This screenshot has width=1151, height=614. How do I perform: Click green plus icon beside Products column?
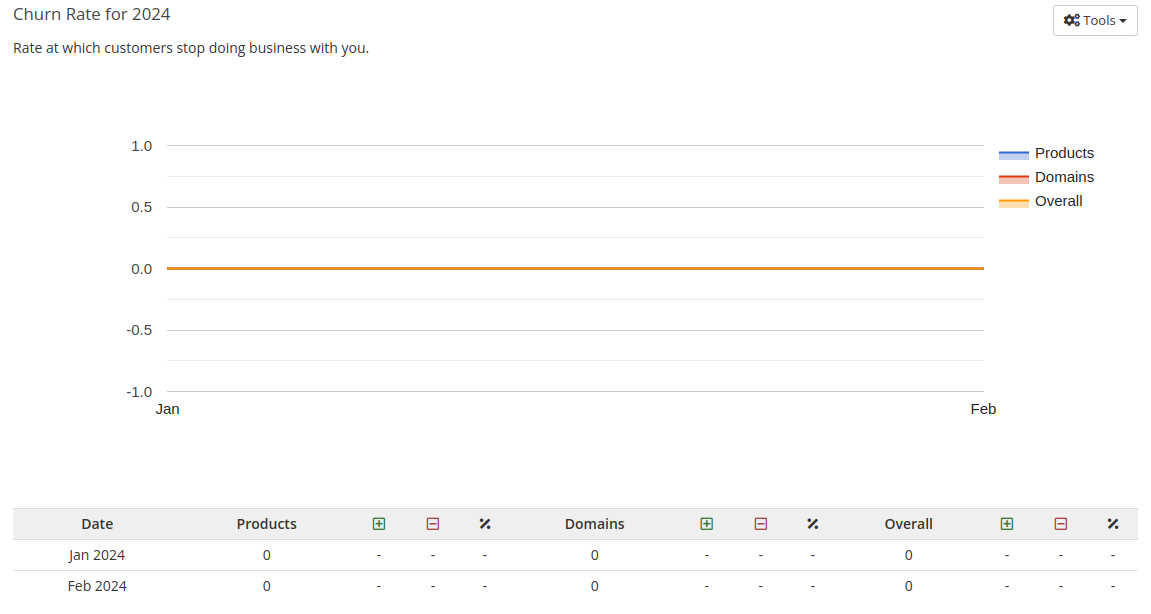(379, 524)
